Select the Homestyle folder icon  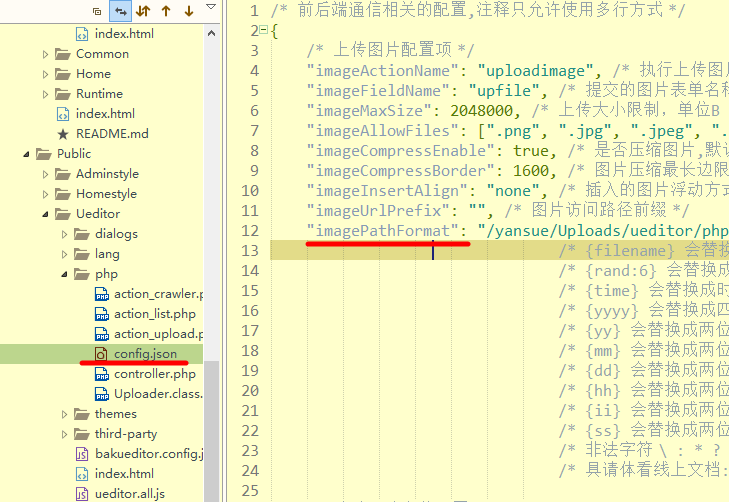[62, 194]
